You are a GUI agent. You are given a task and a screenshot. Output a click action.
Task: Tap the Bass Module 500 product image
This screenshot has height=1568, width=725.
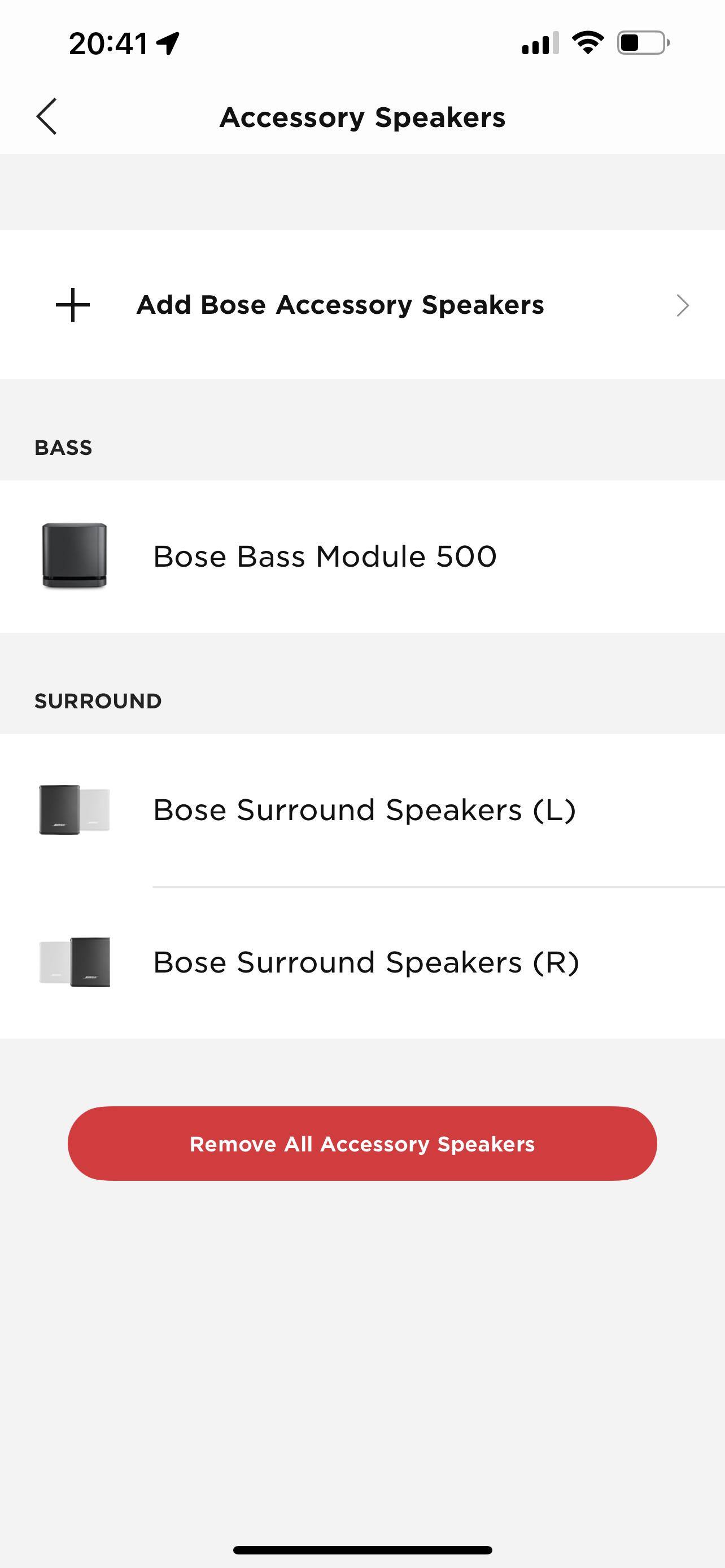pyautogui.click(x=75, y=555)
